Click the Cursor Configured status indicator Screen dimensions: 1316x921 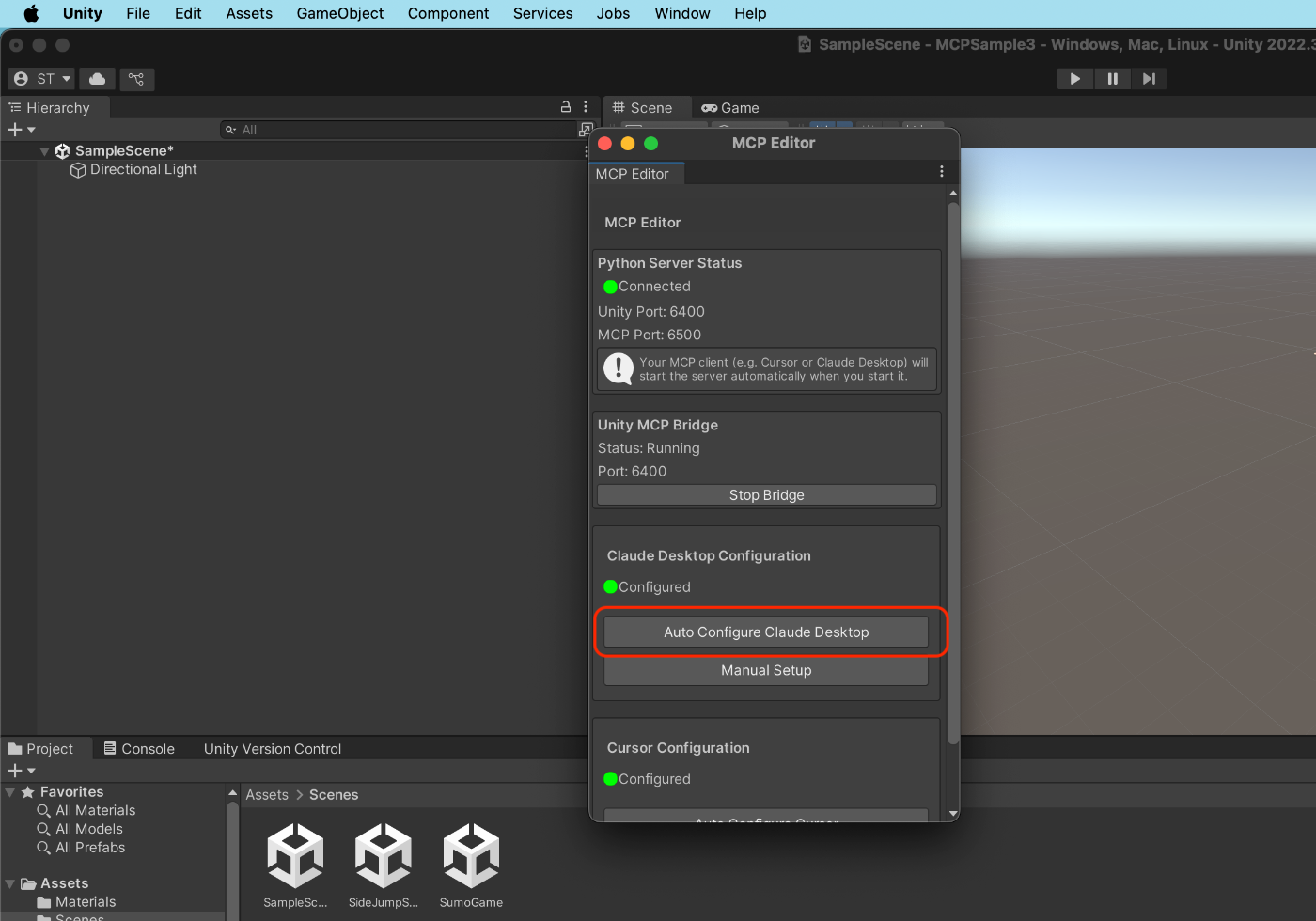point(610,779)
